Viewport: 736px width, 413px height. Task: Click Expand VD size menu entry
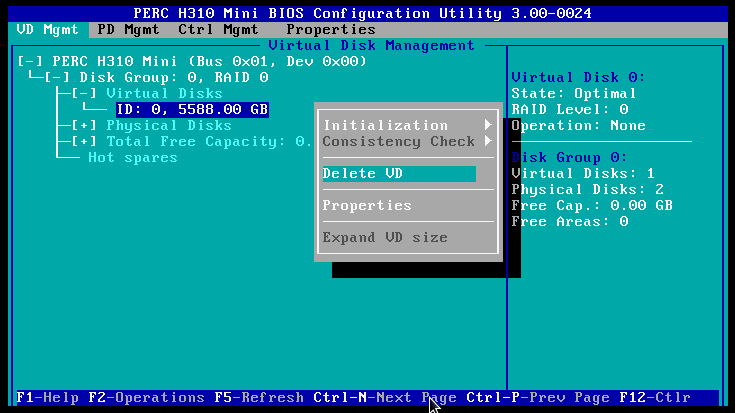tap(385, 237)
